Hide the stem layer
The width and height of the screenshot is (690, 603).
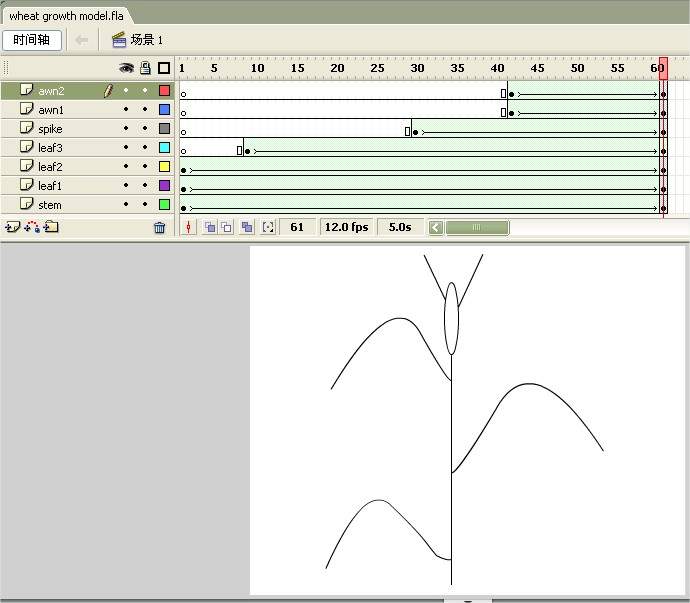[126, 204]
